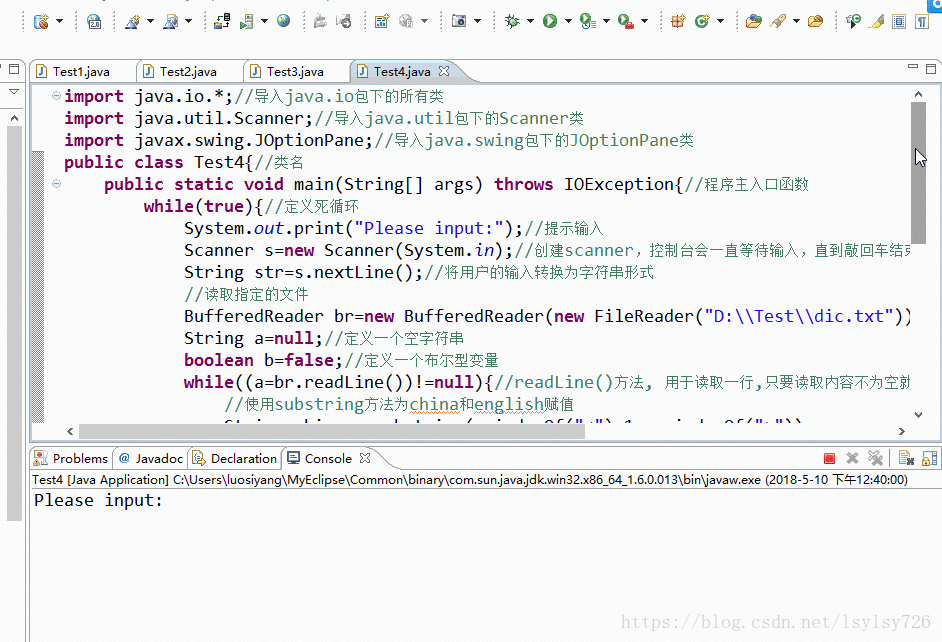Toggle the Console Scroll Lock icon
This screenshot has height=642, width=942.
929,458
